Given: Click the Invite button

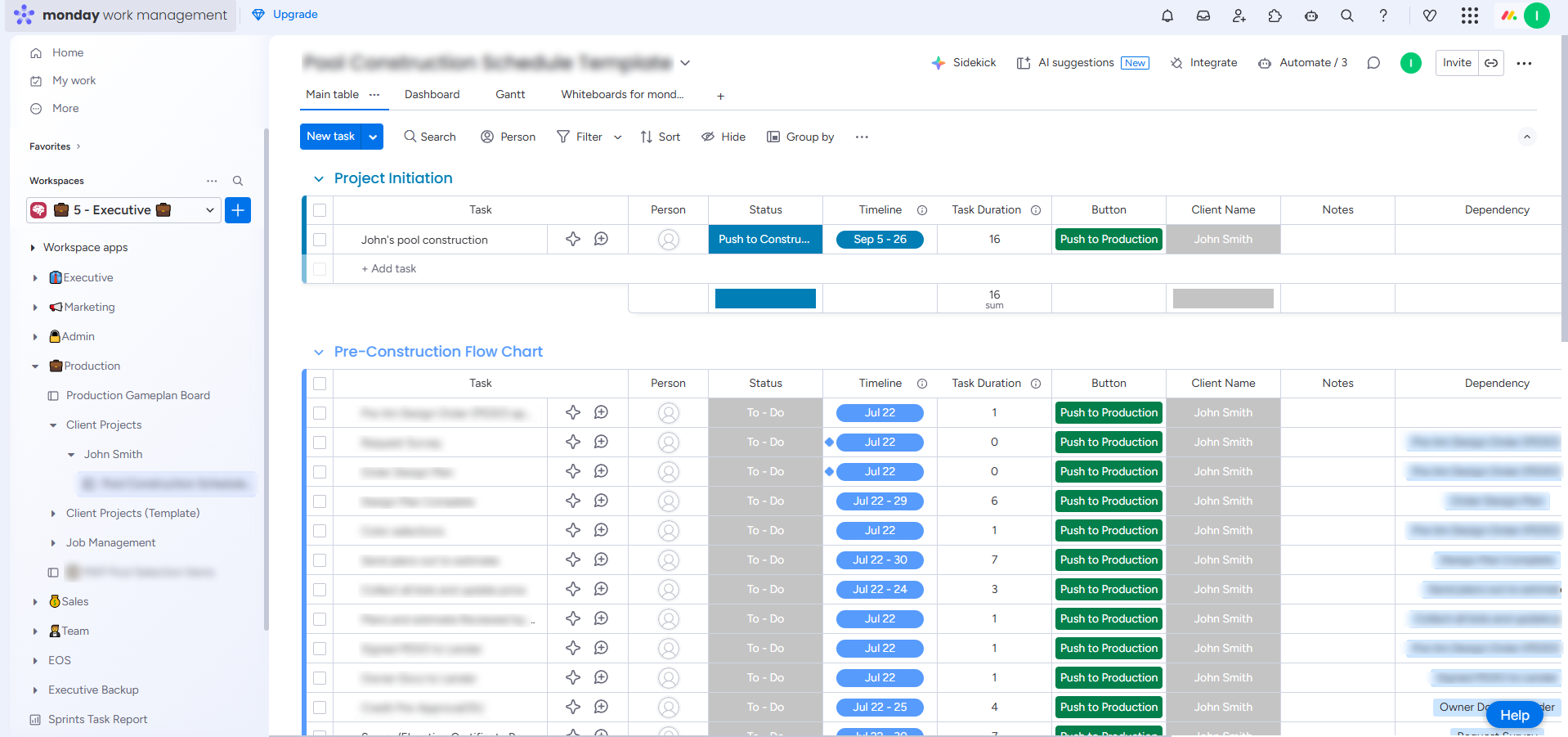Looking at the screenshot, I should [1456, 63].
